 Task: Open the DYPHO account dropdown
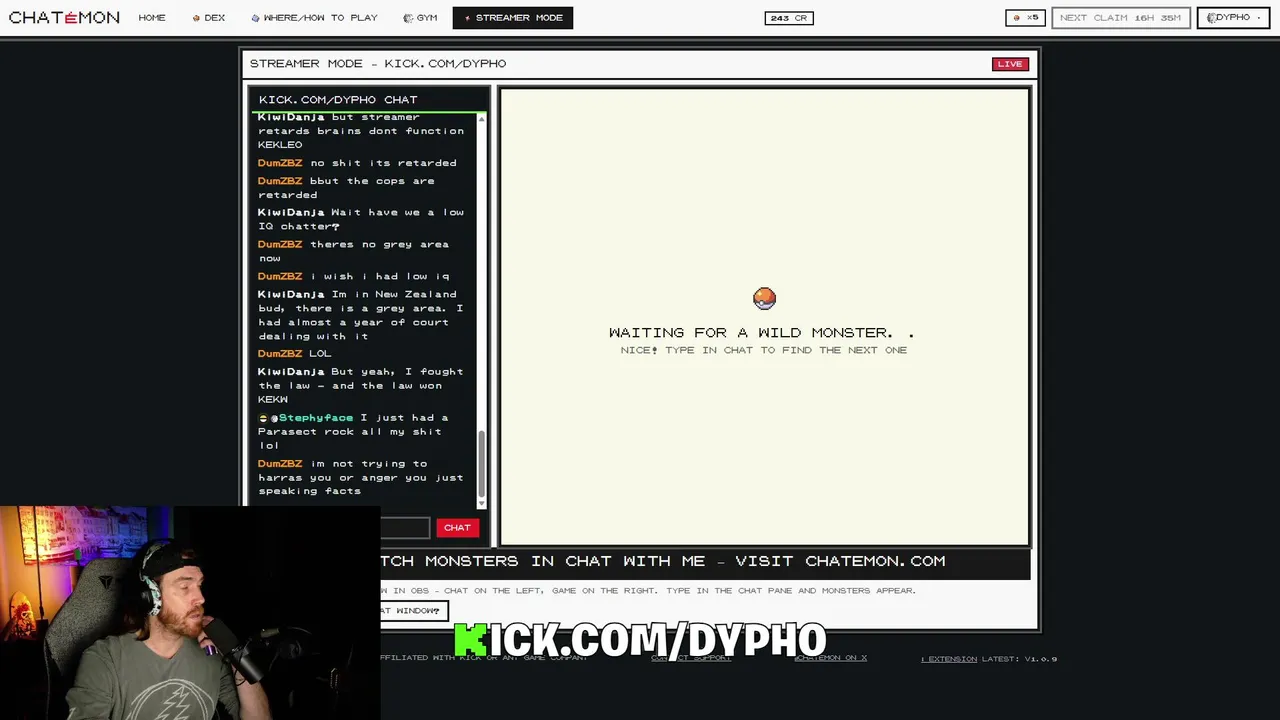click(x=1233, y=18)
